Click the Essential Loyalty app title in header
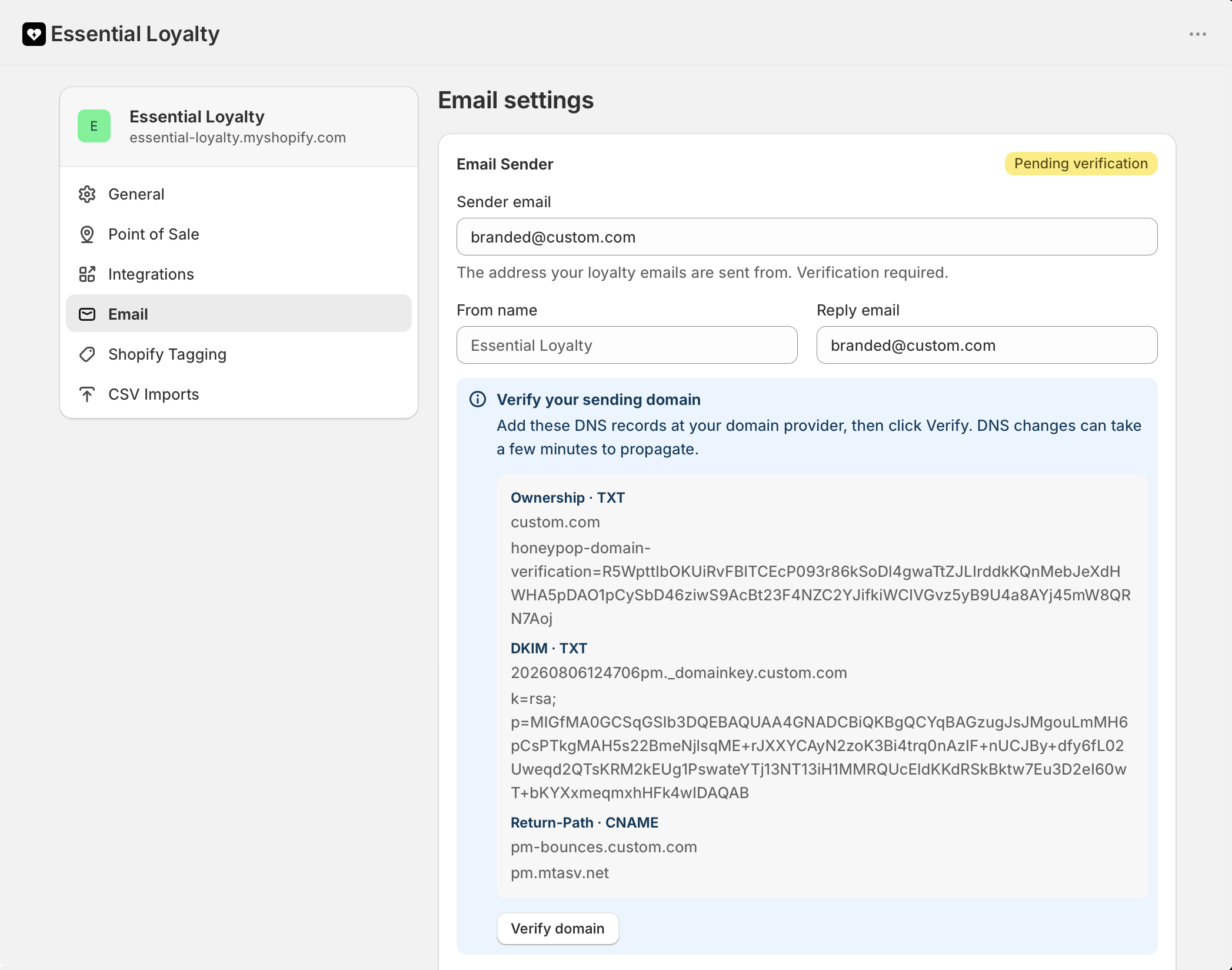The image size is (1232, 970). pos(135,34)
